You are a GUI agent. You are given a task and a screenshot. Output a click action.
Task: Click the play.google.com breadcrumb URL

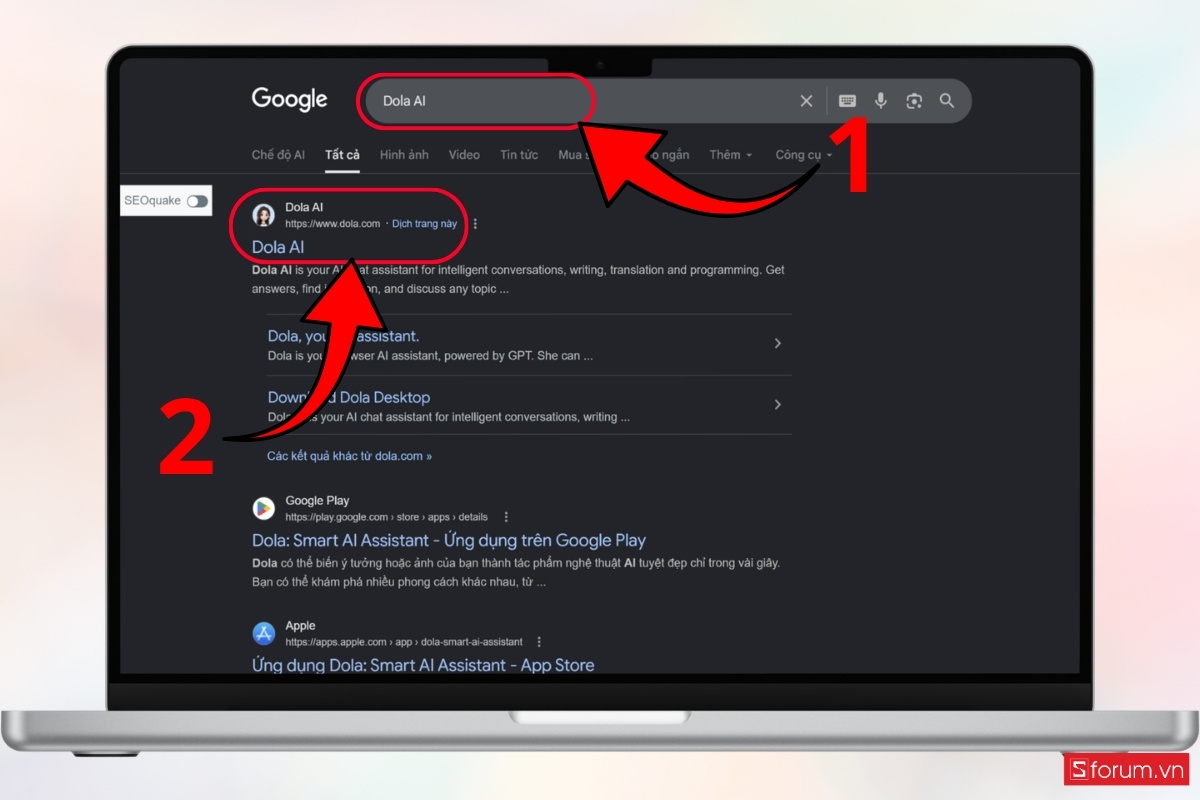point(386,517)
